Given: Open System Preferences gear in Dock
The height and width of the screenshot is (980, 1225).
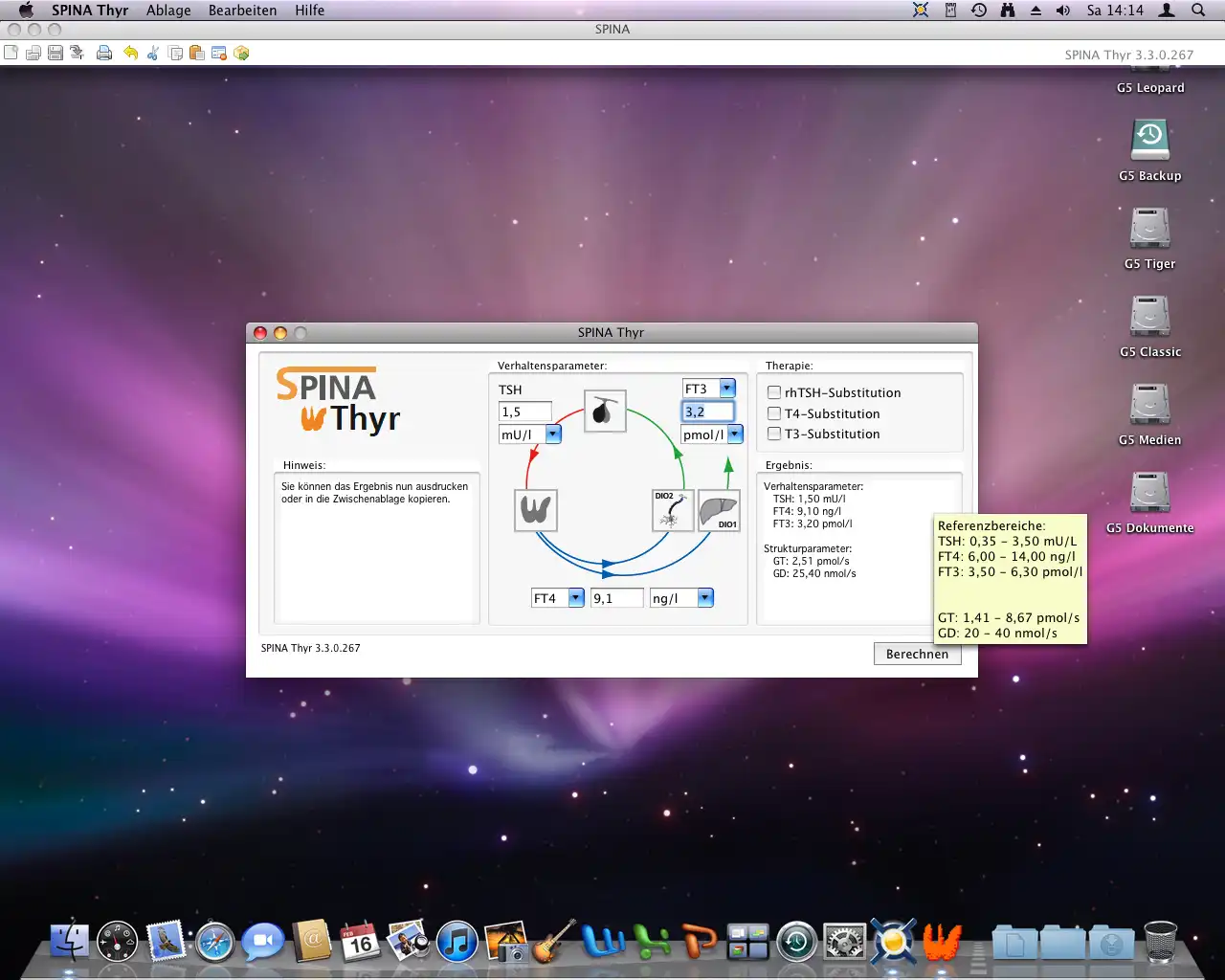Looking at the screenshot, I should coord(845,942).
